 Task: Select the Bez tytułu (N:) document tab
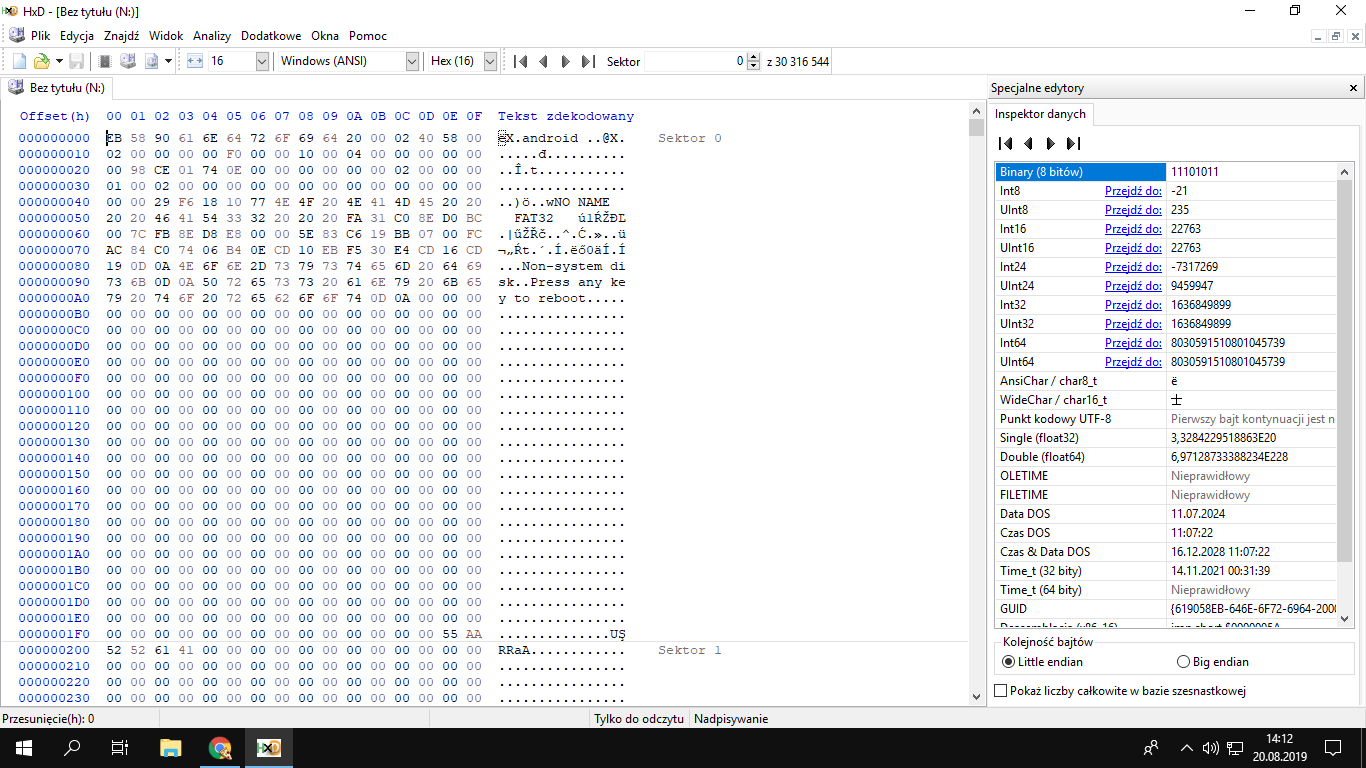(x=57, y=88)
